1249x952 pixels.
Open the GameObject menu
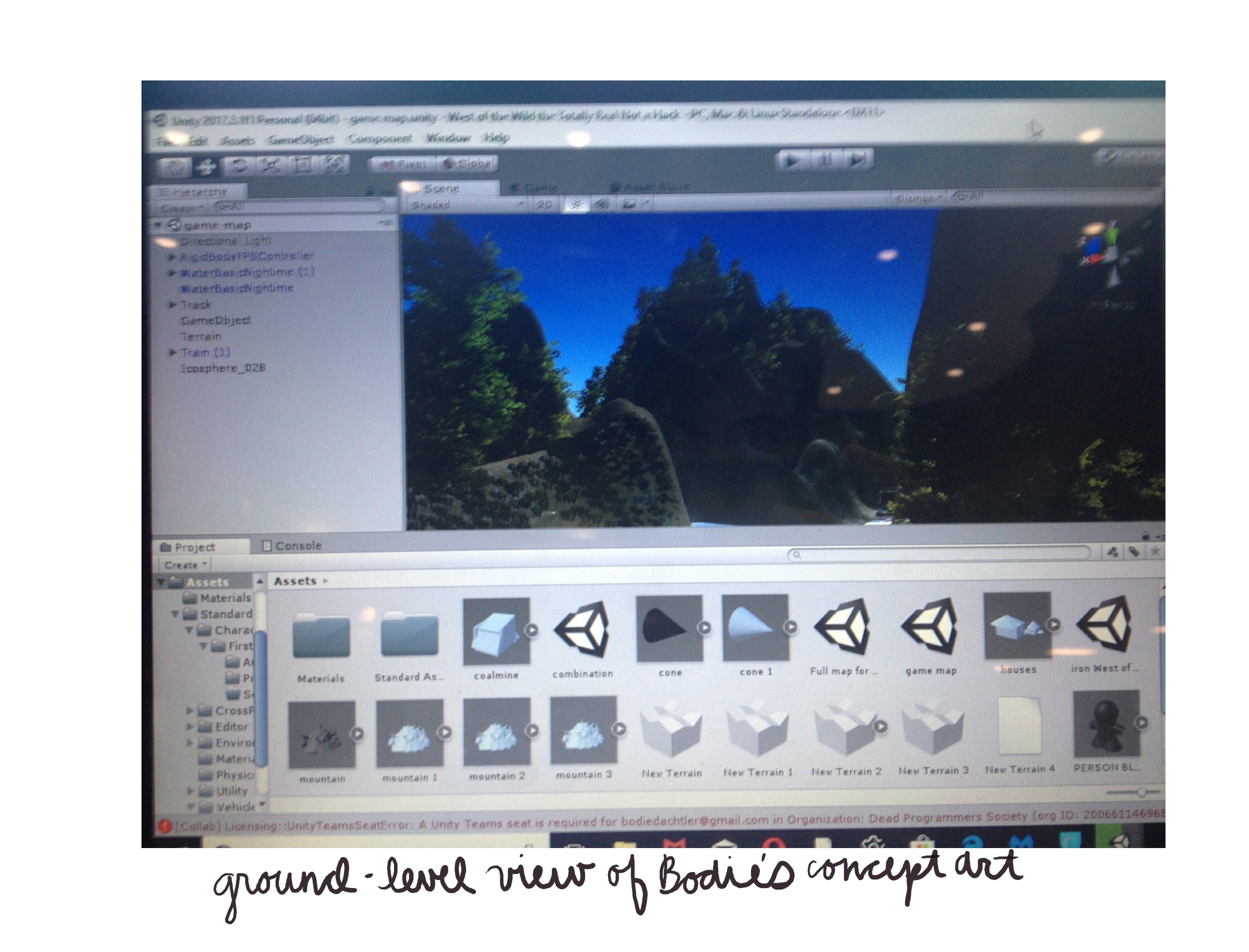(x=300, y=139)
